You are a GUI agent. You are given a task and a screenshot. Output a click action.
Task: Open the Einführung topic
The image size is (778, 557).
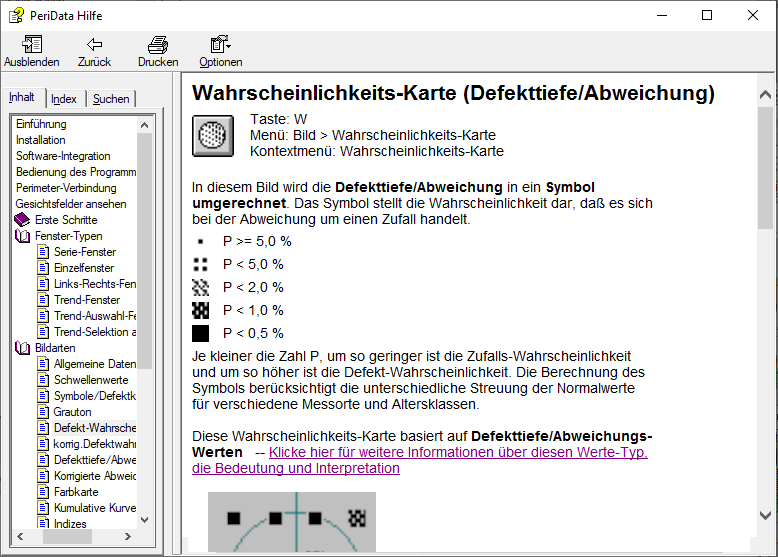point(41,124)
